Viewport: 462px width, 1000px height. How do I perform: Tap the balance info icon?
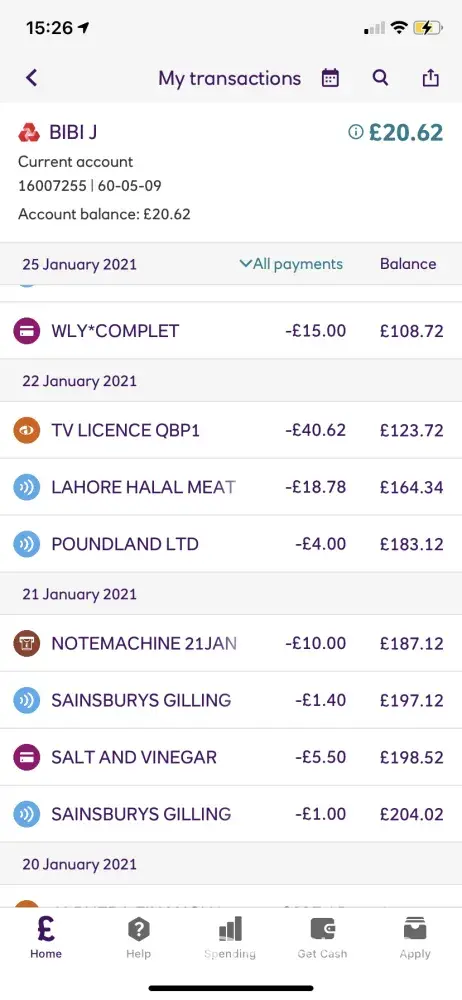[355, 132]
